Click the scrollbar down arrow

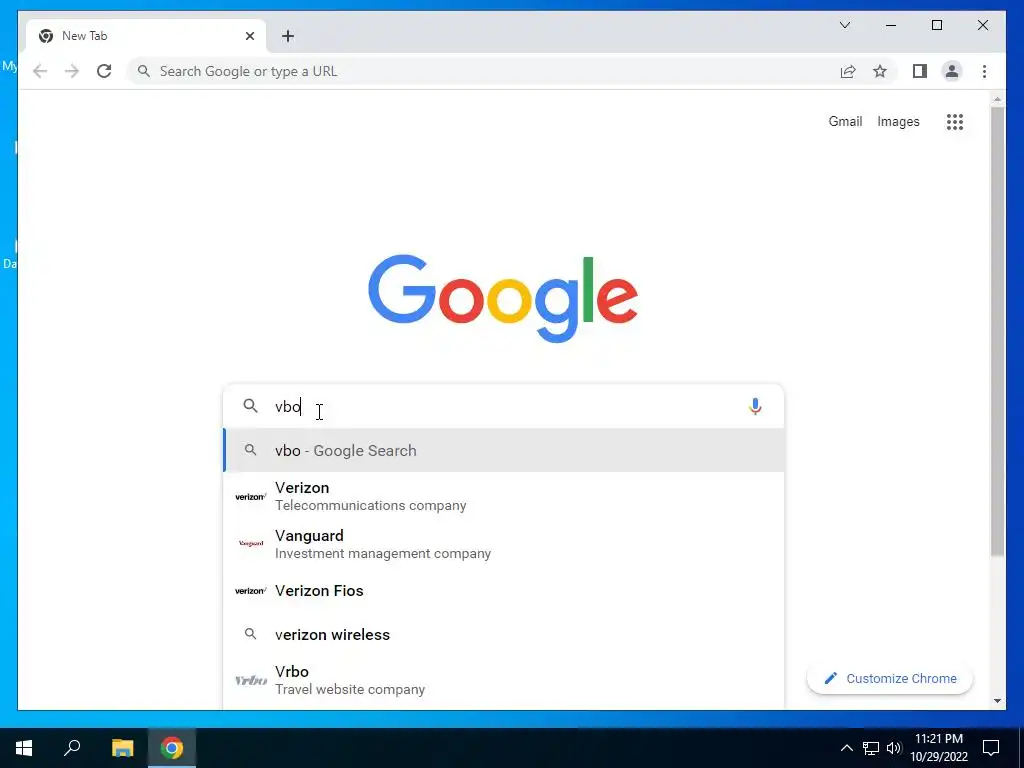point(997,701)
